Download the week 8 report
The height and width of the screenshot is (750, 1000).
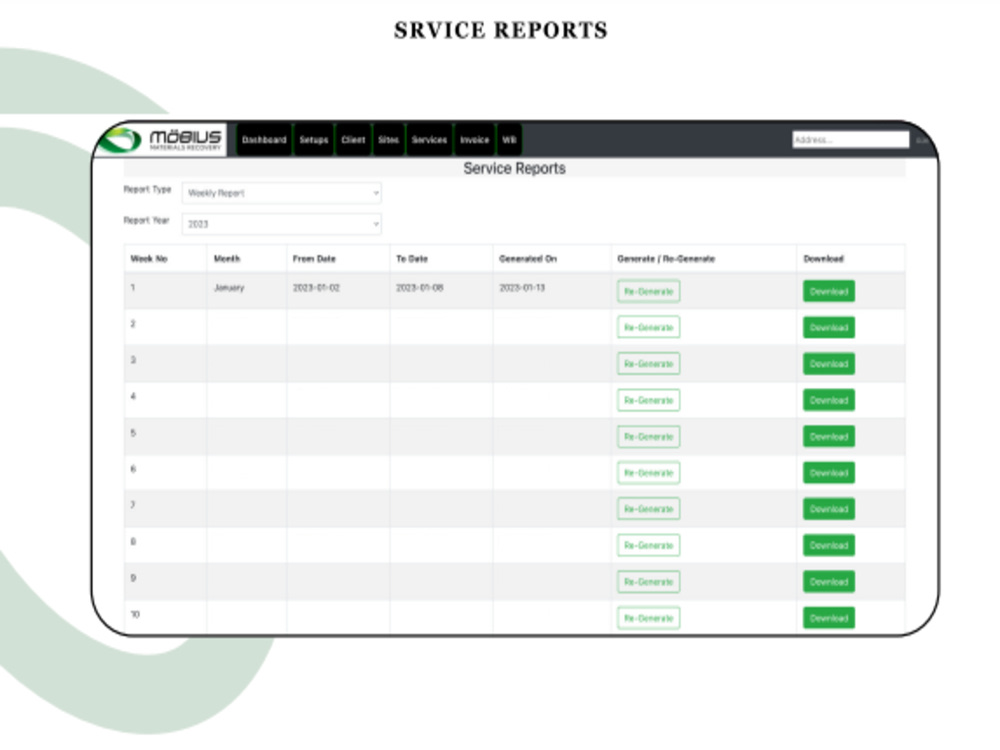click(829, 545)
